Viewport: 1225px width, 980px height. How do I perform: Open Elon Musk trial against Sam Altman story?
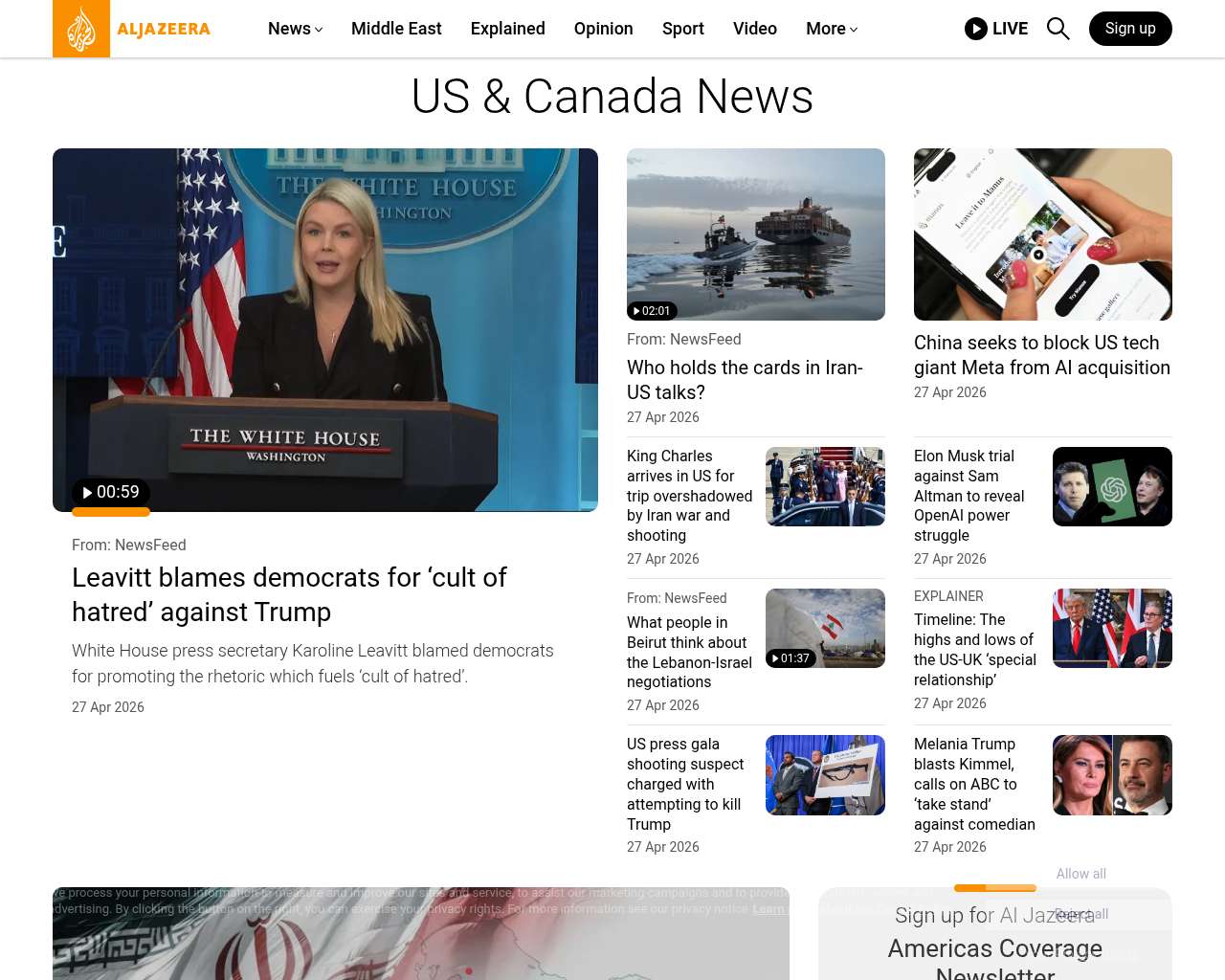[969, 496]
